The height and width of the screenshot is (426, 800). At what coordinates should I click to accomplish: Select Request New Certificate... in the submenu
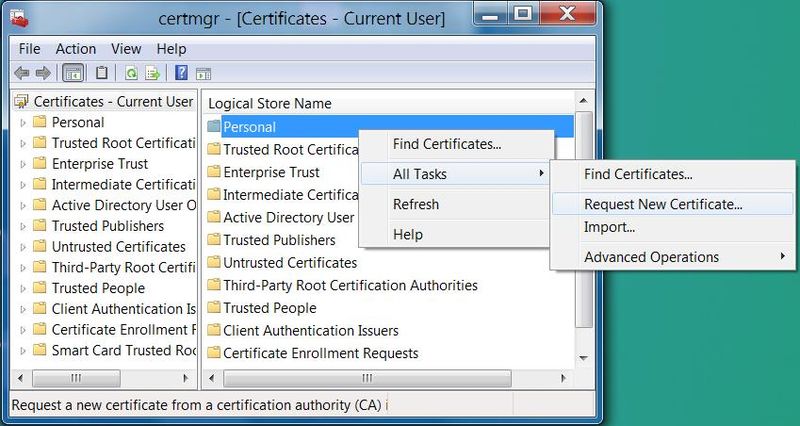point(672,204)
